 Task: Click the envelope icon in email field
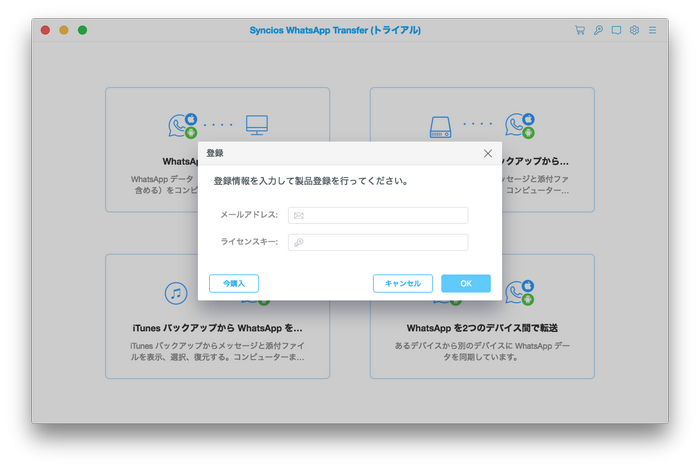299,216
